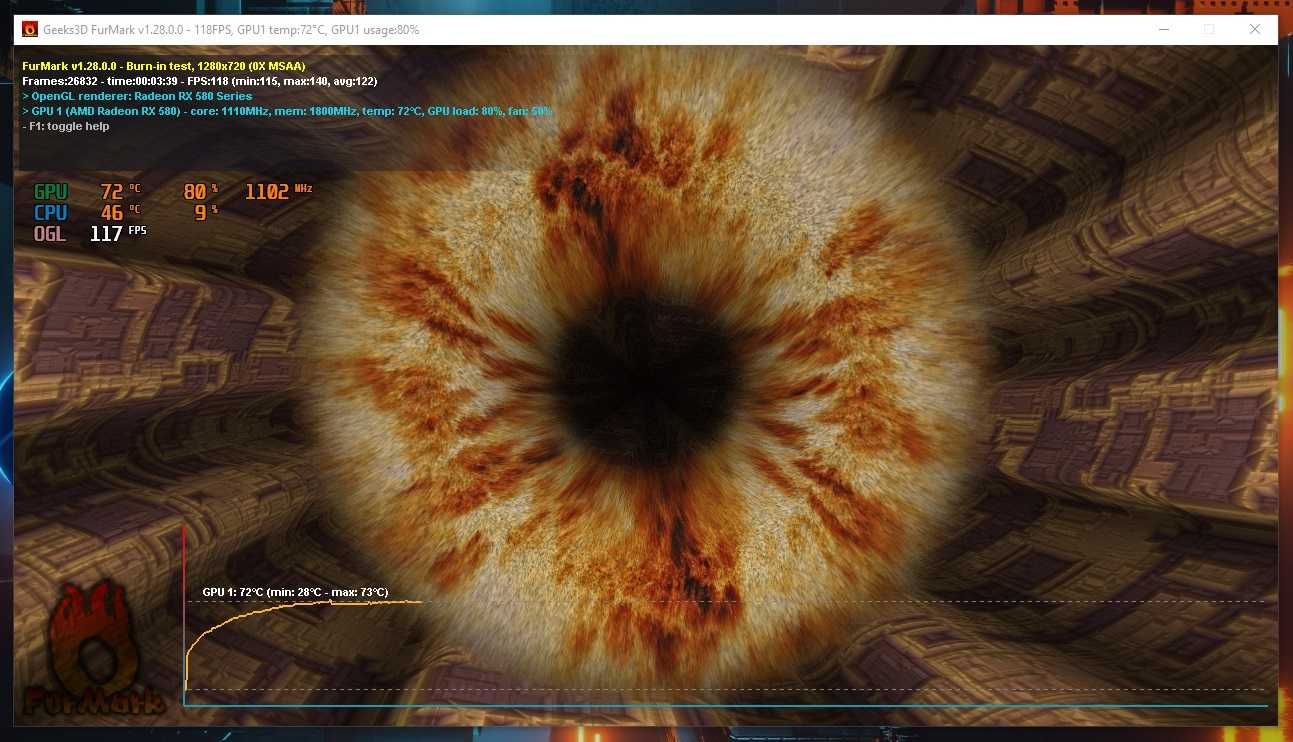Click the green GPU overlay label
Image resolution: width=1293 pixels, height=742 pixels.
click(51, 192)
